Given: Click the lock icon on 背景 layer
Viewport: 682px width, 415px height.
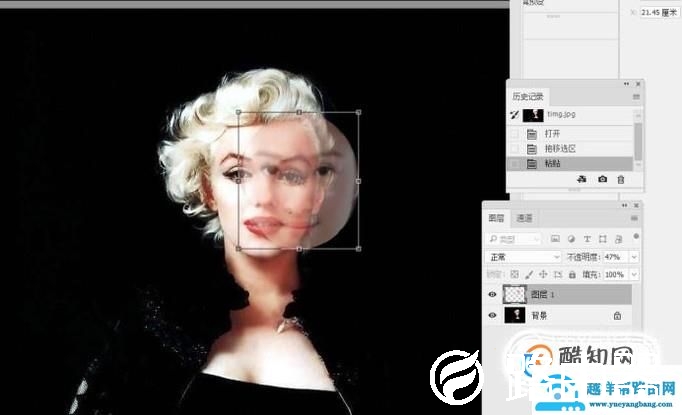Looking at the screenshot, I should (x=617, y=315).
